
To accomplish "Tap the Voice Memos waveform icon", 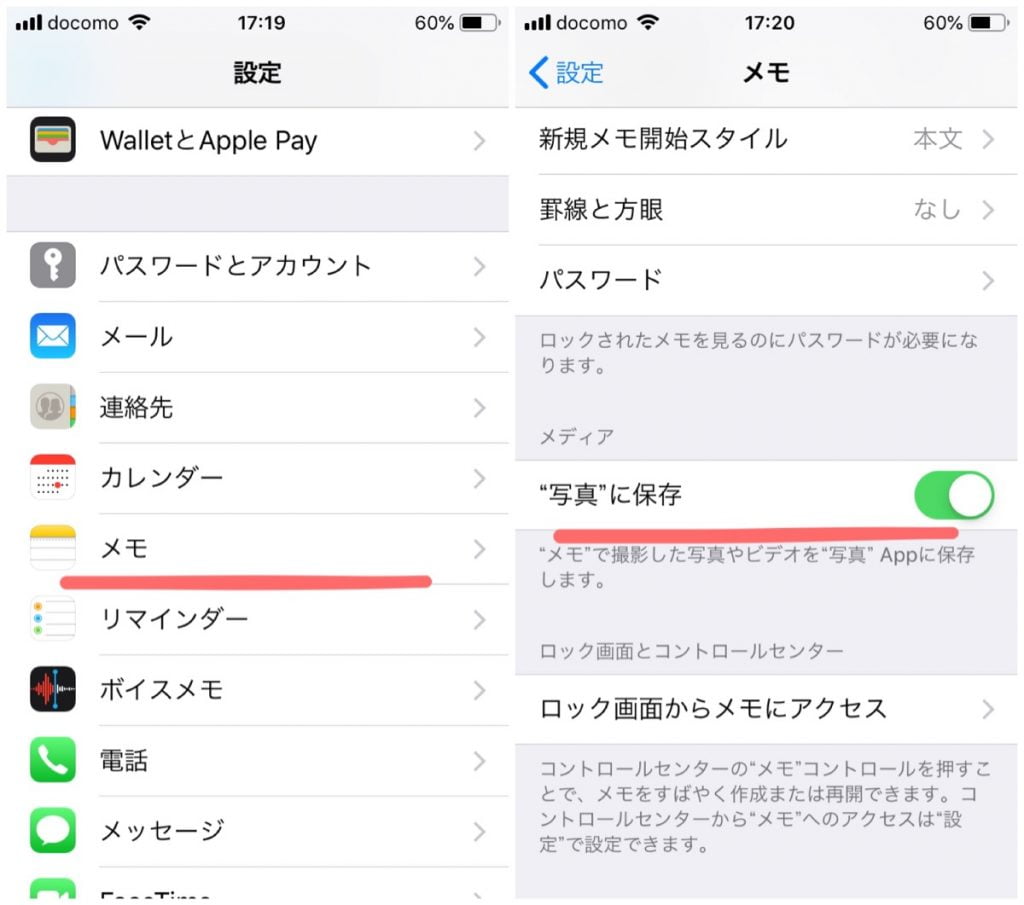I will (x=52, y=689).
